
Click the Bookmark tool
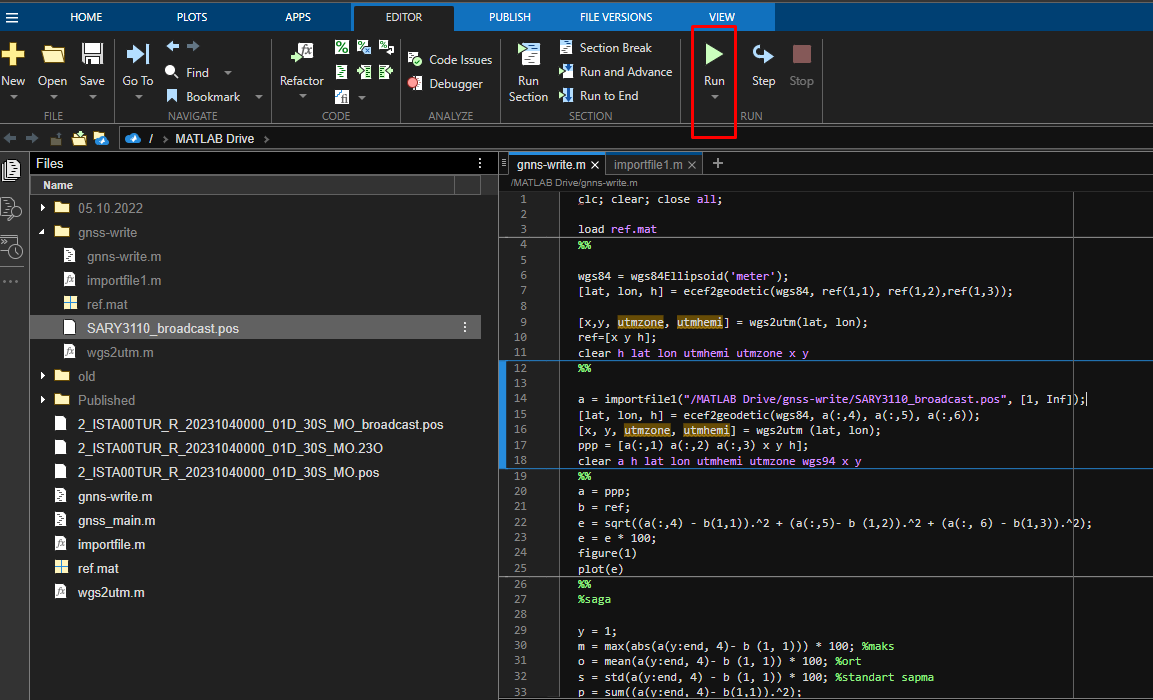(x=203, y=96)
